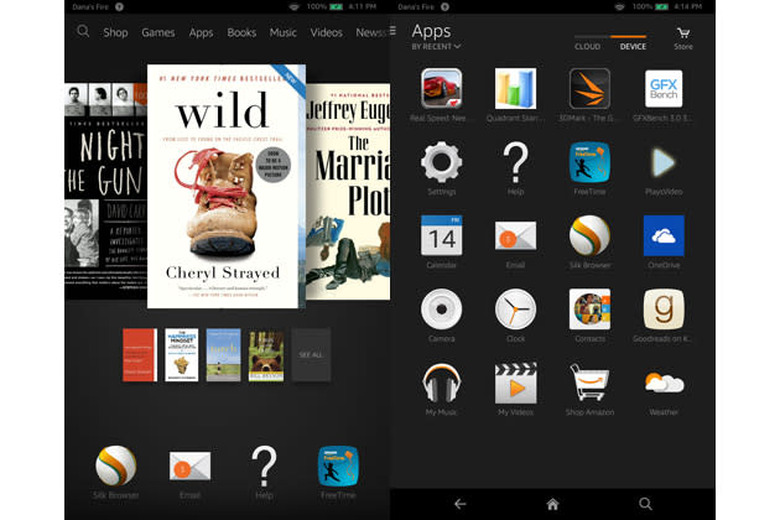Image resolution: width=780 pixels, height=520 pixels.
Task: Switch to the Device tab
Action: coord(632,46)
